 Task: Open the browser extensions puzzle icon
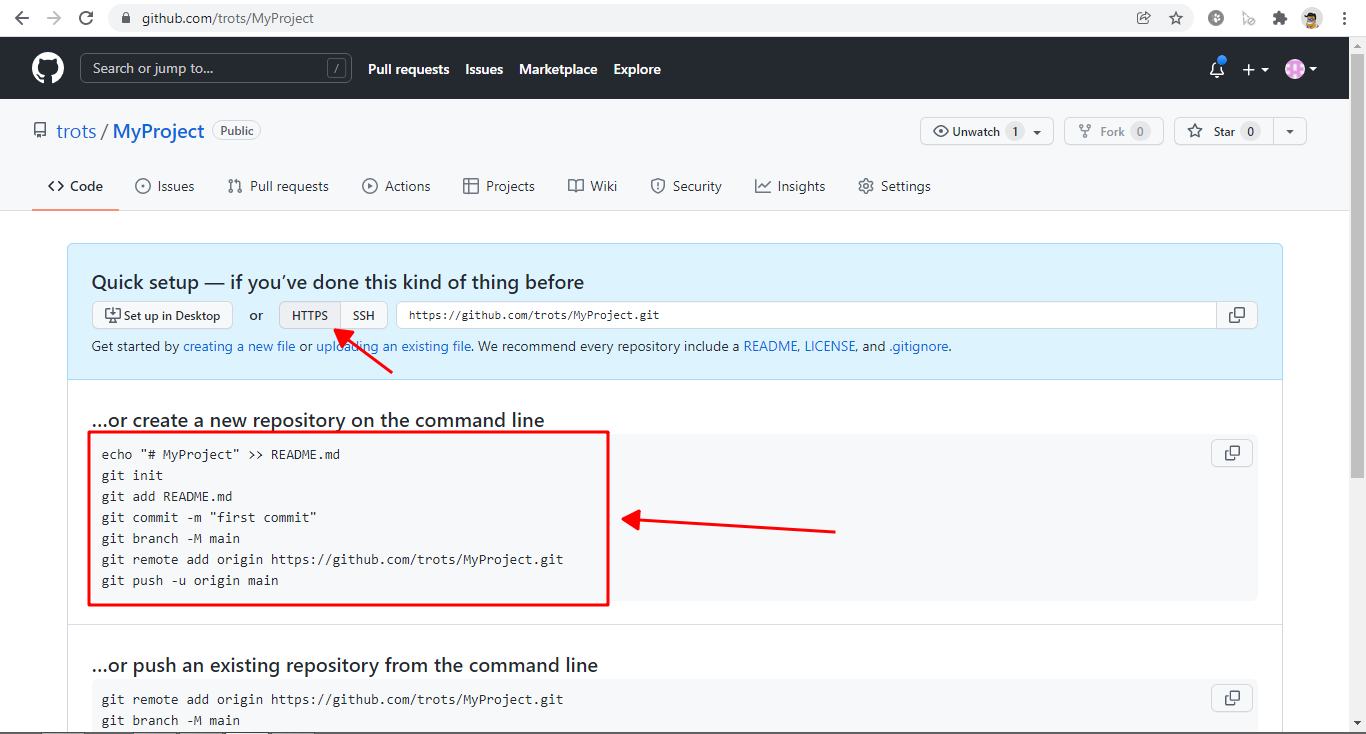(x=1279, y=18)
